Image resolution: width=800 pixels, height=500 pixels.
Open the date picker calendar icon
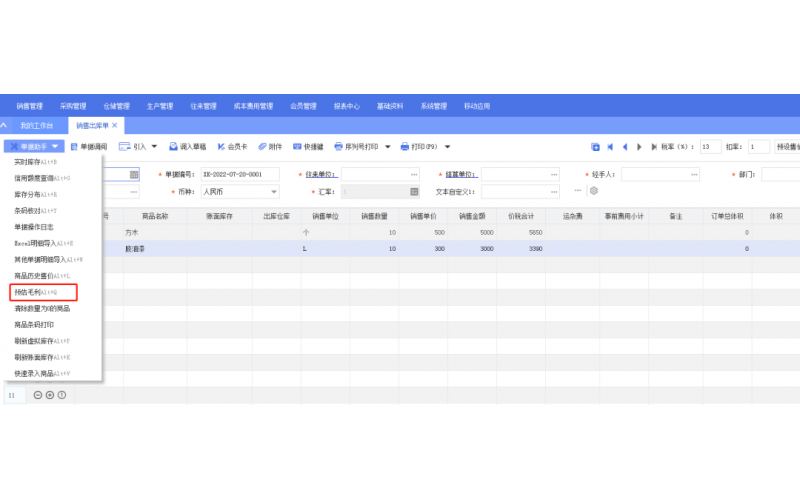[x=134, y=174]
